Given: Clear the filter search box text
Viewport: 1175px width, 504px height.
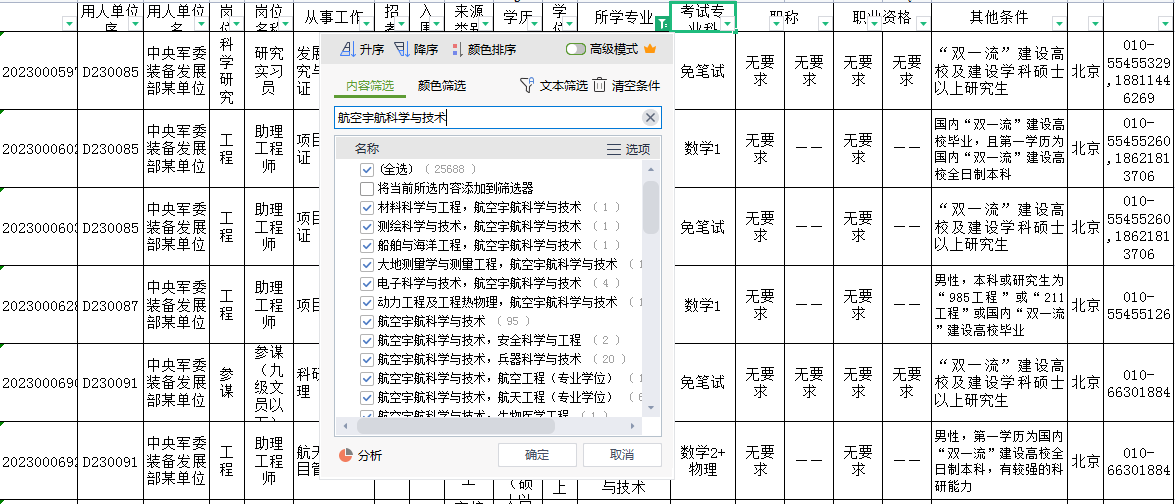Looking at the screenshot, I should coord(650,118).
